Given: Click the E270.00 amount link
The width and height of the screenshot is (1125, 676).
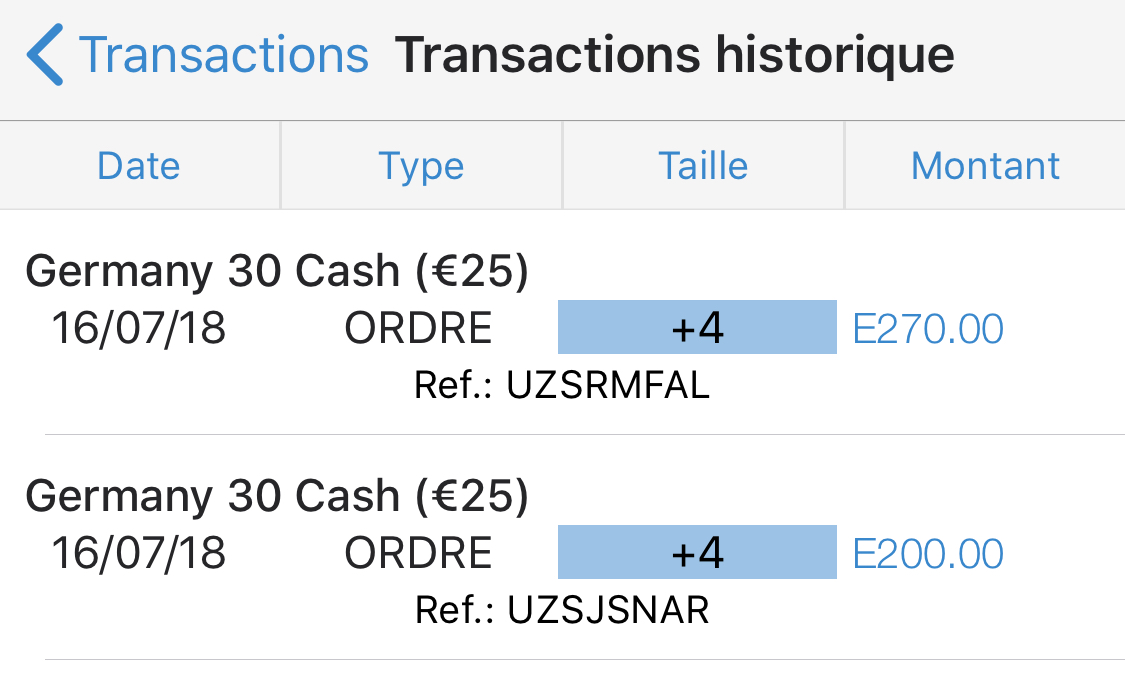Looking at the screenshot, I should pyautogui.click(x=928, y=328).
